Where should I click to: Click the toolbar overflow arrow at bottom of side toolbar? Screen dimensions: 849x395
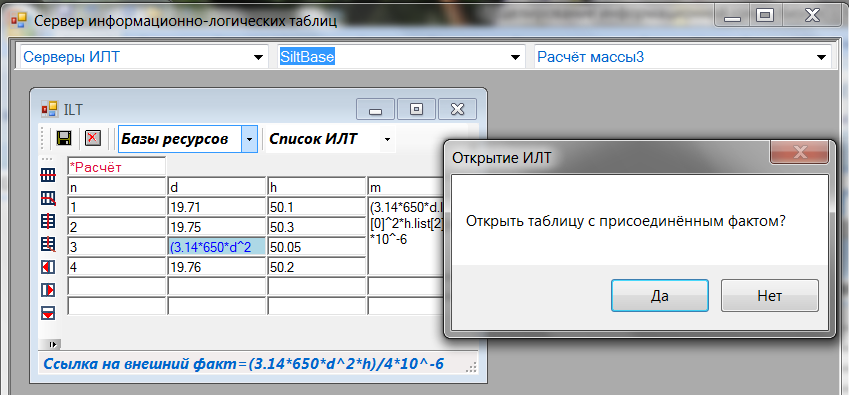click(53, 344)
